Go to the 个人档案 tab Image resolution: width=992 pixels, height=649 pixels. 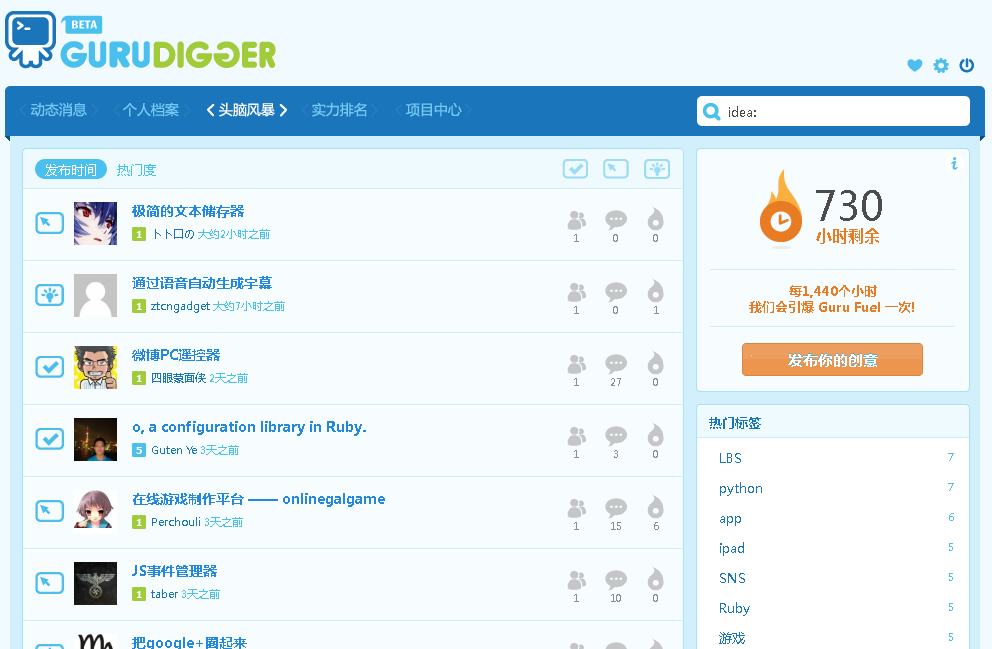(x=151, y=110)
